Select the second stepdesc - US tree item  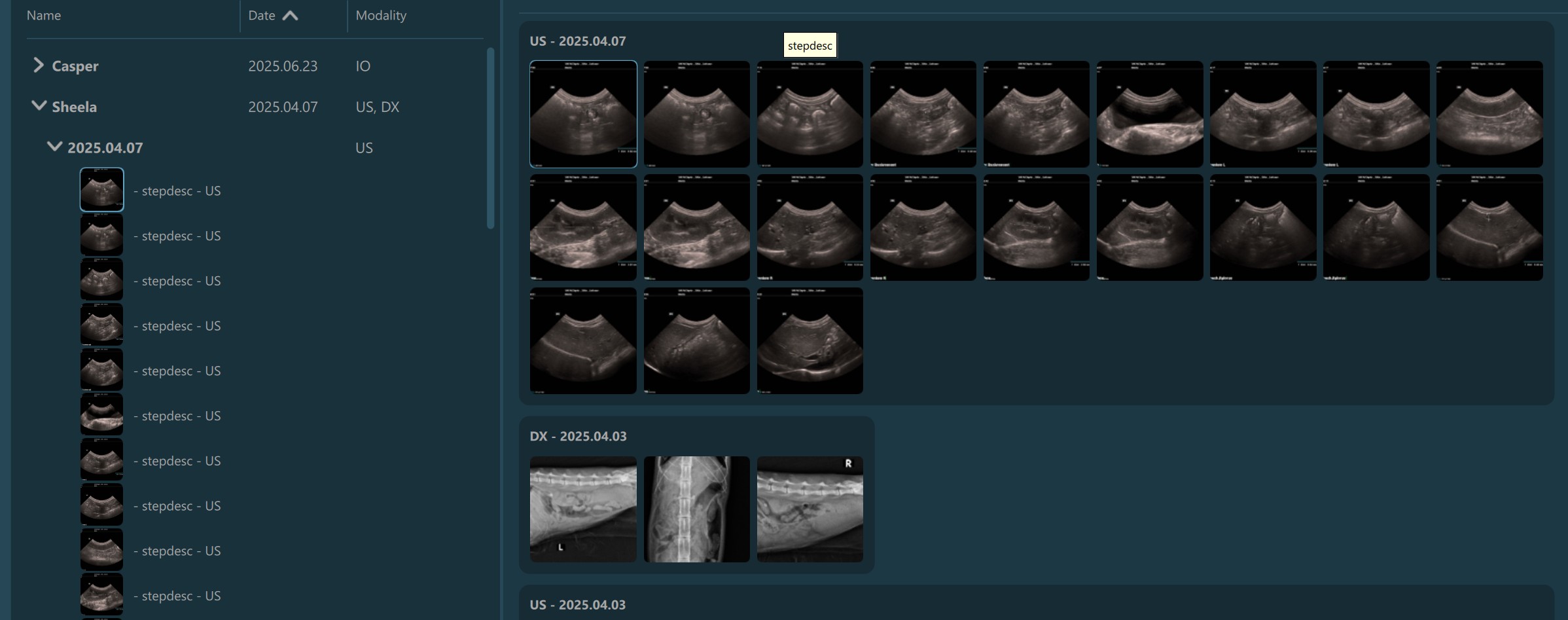pyautogui.click(x=177, y=236)
